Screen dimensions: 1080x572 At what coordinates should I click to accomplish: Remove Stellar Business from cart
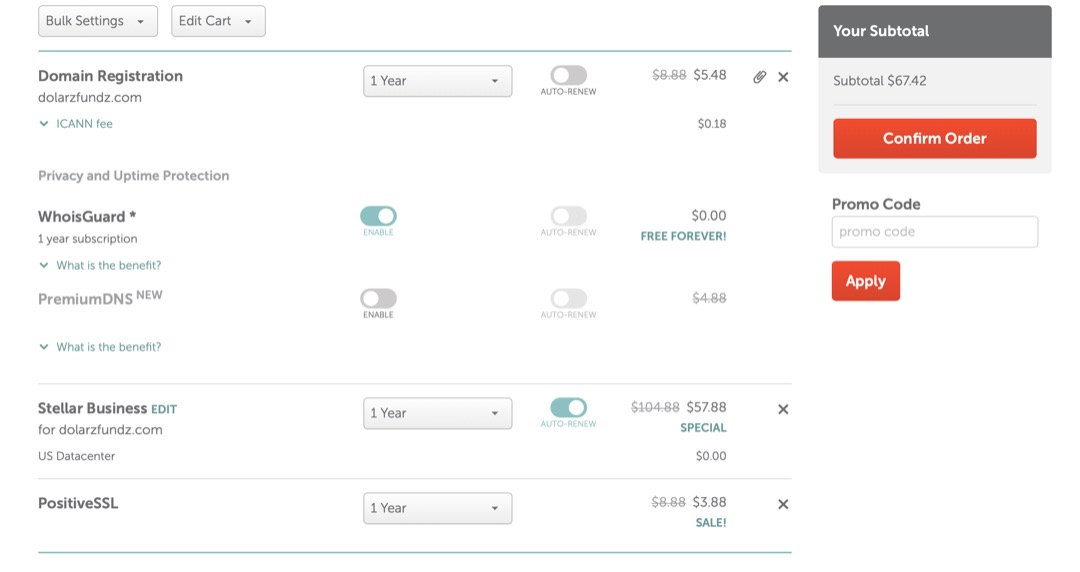pyautogui.click(x=783, y=409)
